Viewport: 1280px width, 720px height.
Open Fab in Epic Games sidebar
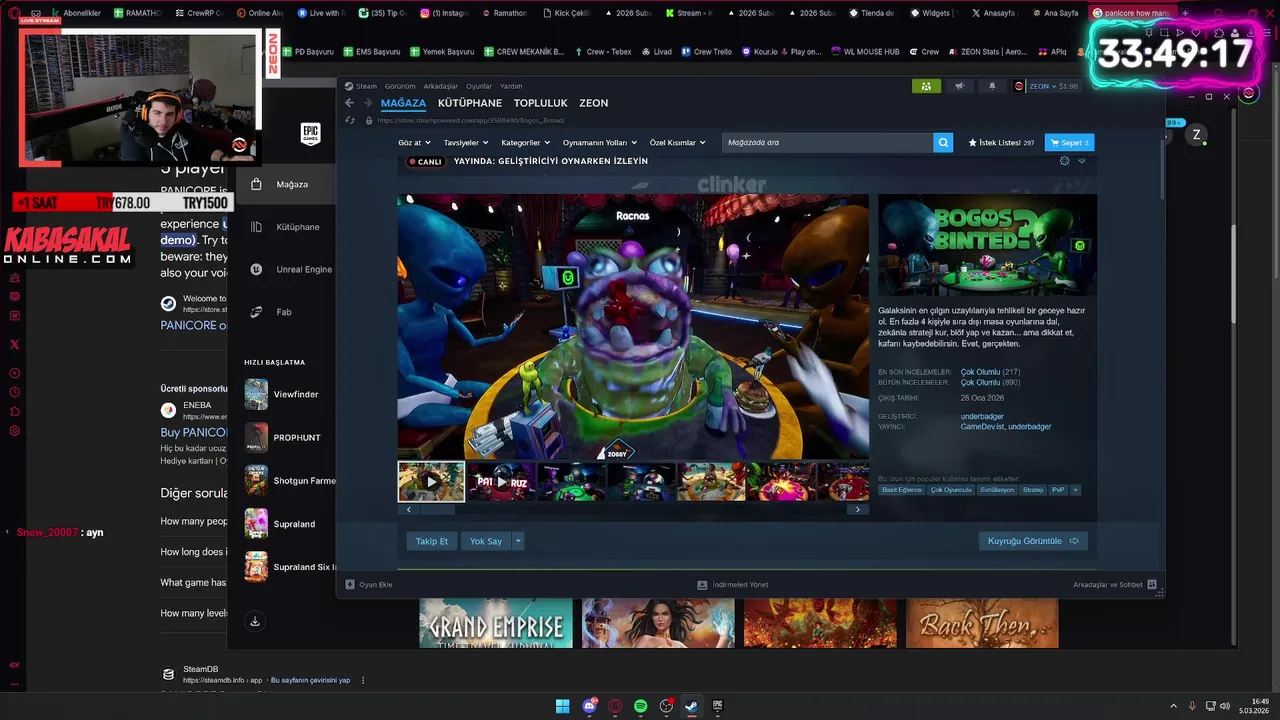tap(271, 312)
